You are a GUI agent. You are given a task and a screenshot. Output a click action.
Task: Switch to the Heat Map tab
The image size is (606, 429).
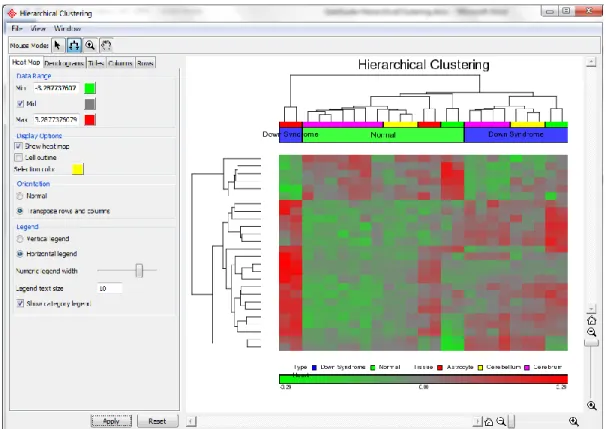[26, 62]
